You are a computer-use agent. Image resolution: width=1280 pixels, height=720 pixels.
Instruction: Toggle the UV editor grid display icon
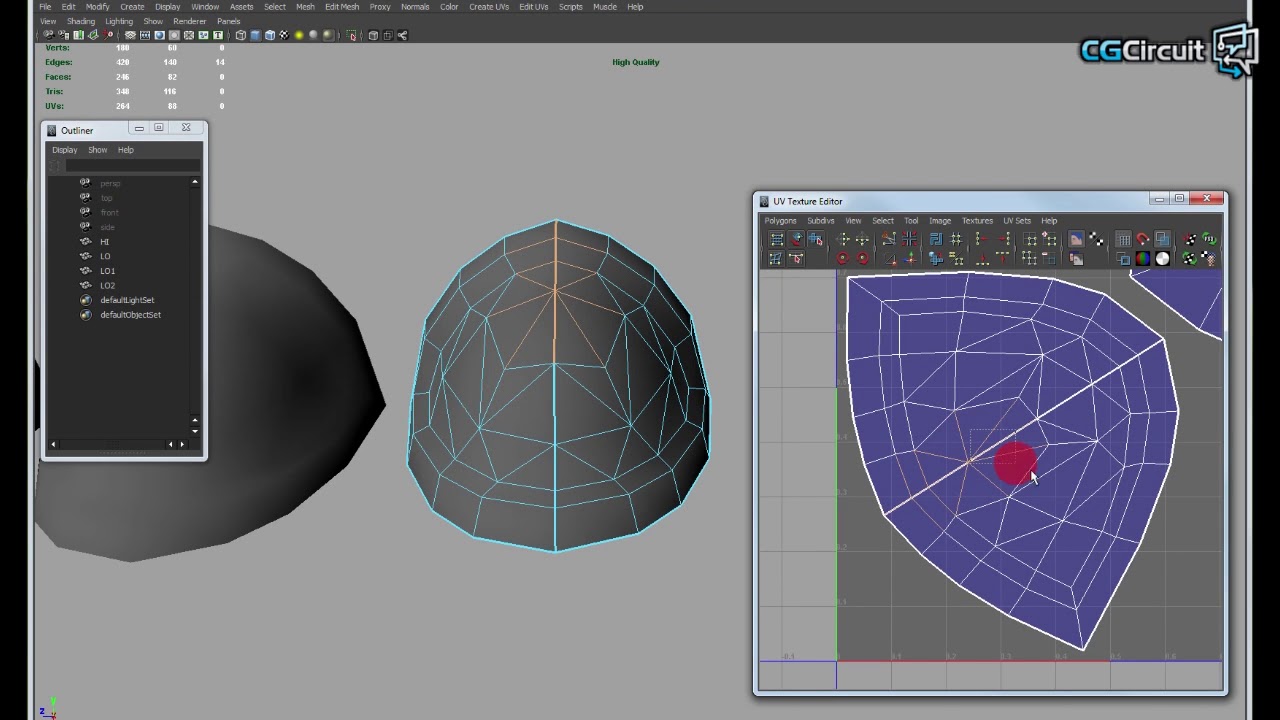1123,239
